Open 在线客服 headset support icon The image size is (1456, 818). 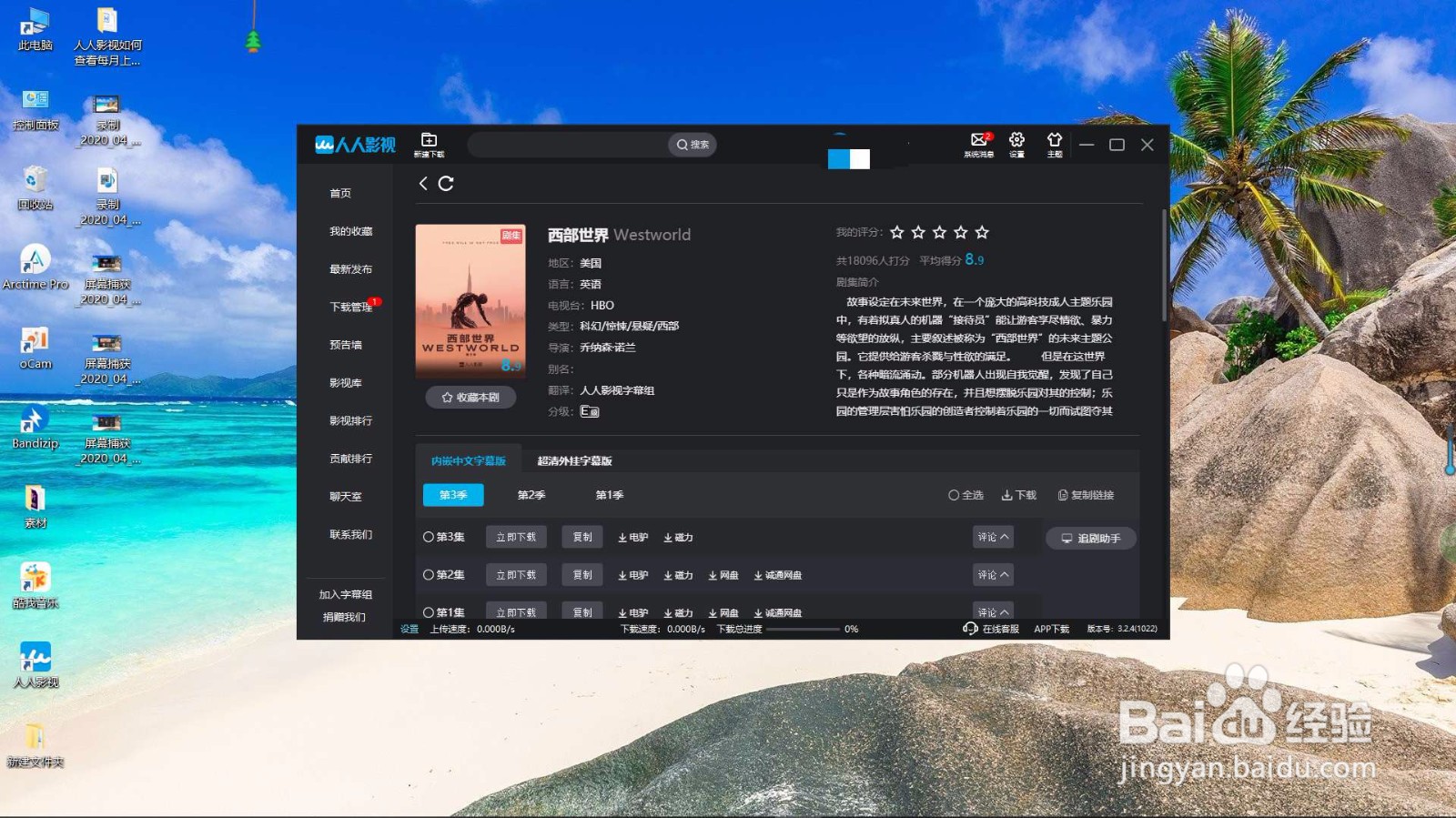[x=970, y=629]
